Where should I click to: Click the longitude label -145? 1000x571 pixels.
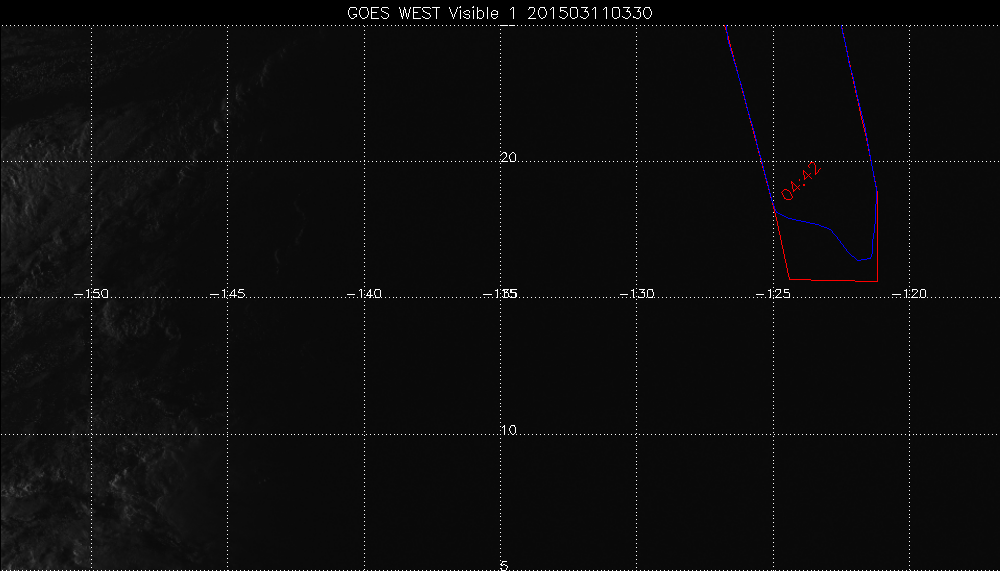228,293
